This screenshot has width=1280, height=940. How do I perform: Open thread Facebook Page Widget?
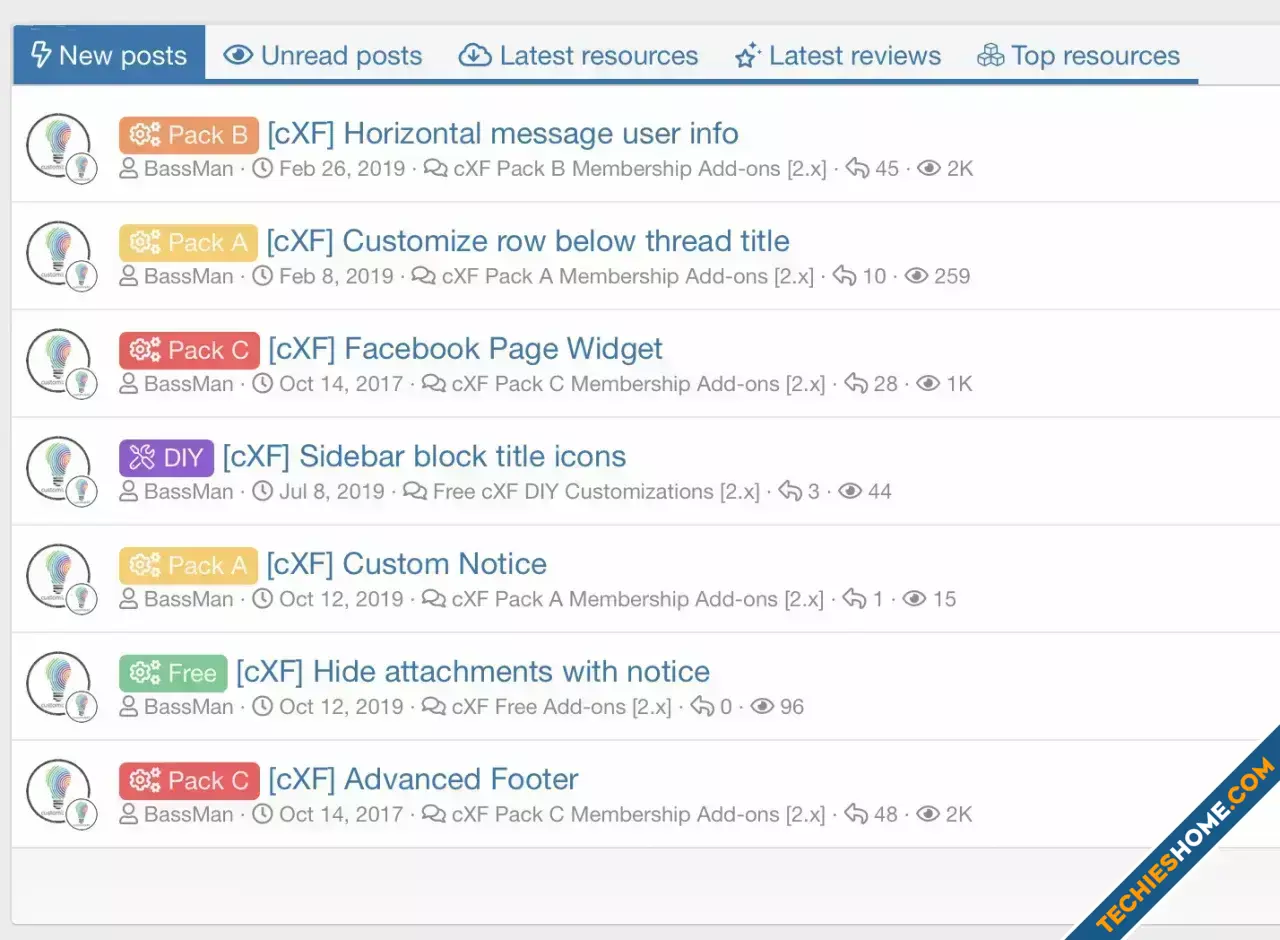(465, 348)
